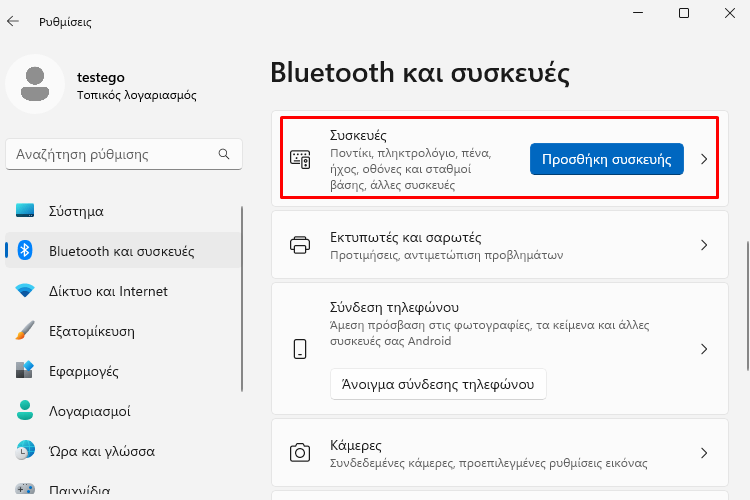Open Εφαρμογές settings
Viewport: 750px width, 500px height.
[123, 371]
